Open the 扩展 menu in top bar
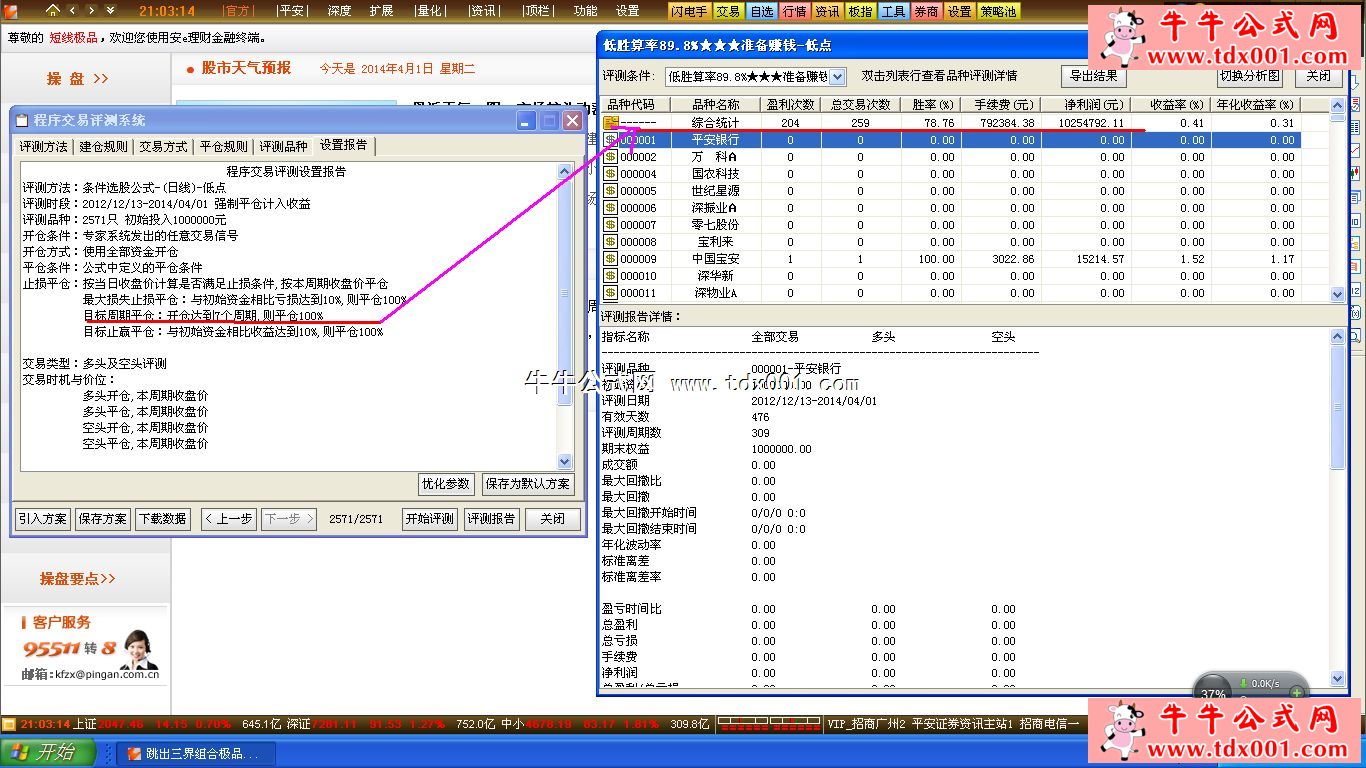The image size is (1366, 768). point(381,11)
